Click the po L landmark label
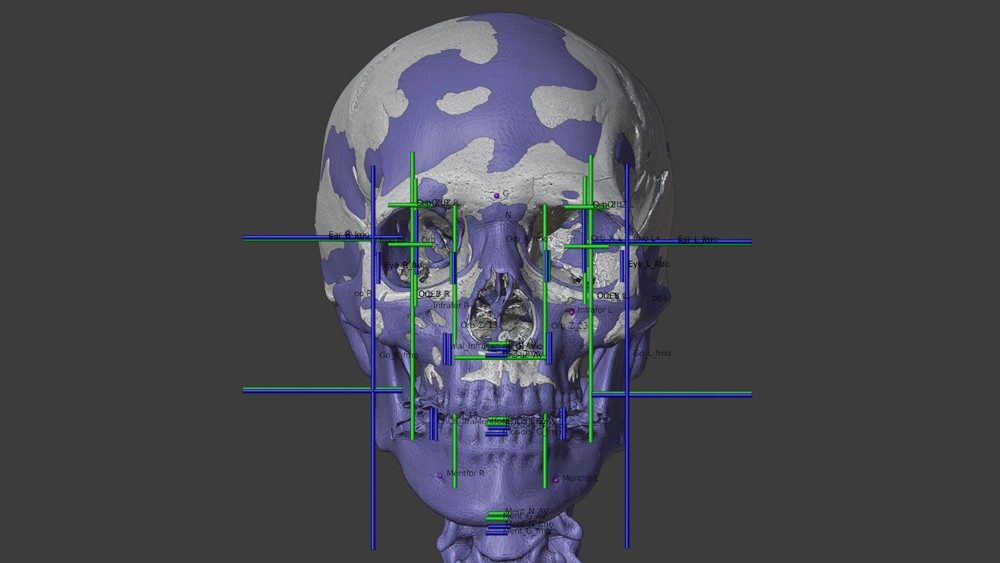This screenshot has height=563, width=1000. coord(660,297)
